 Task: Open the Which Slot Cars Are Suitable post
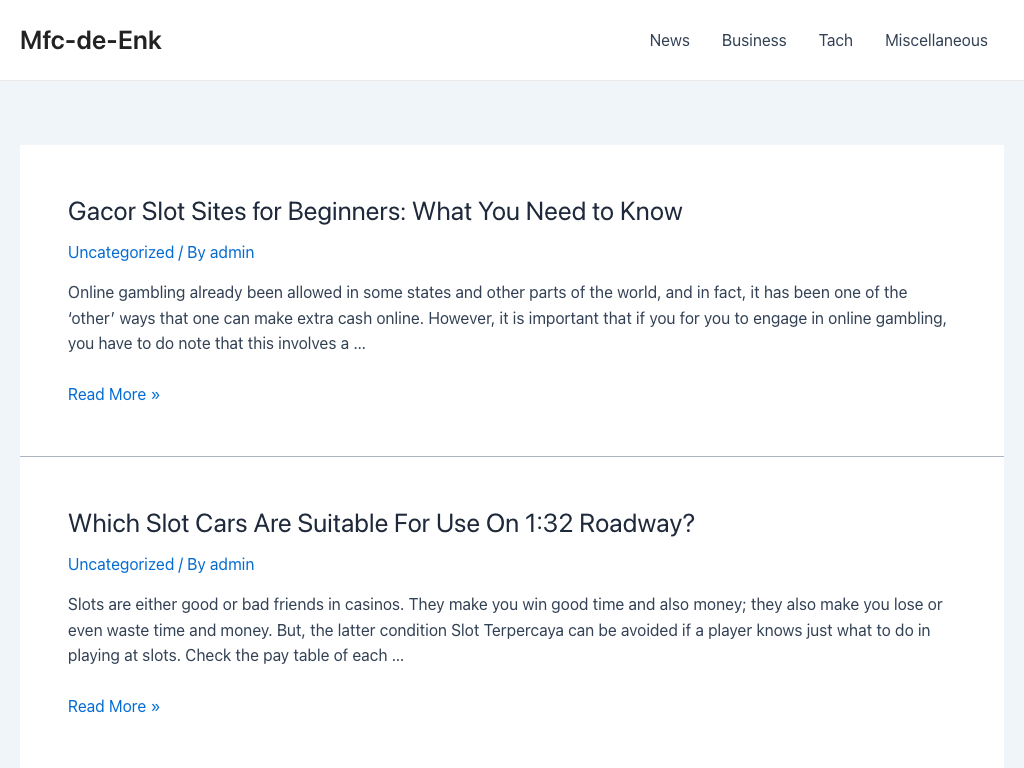(381, 523)
